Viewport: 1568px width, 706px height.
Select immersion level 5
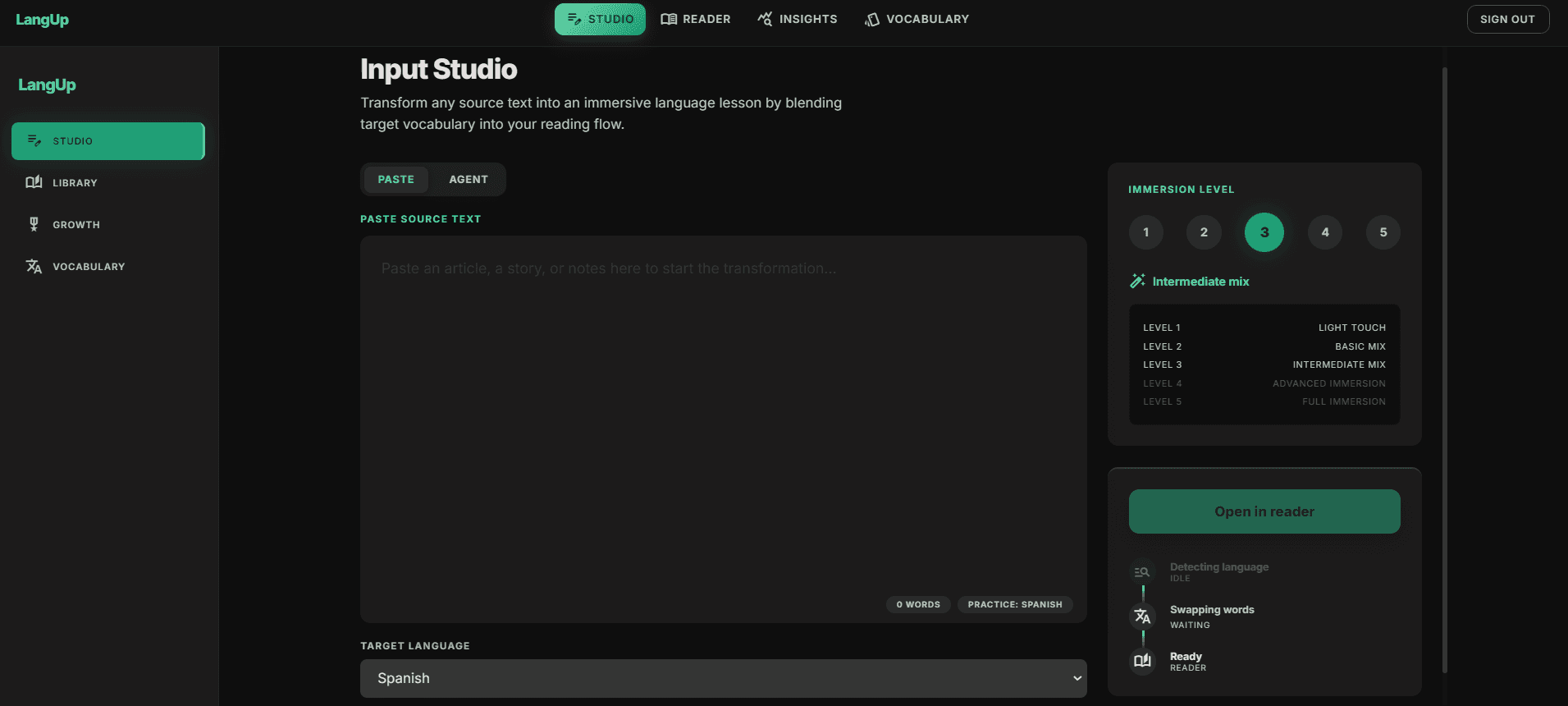(1383, 232)
